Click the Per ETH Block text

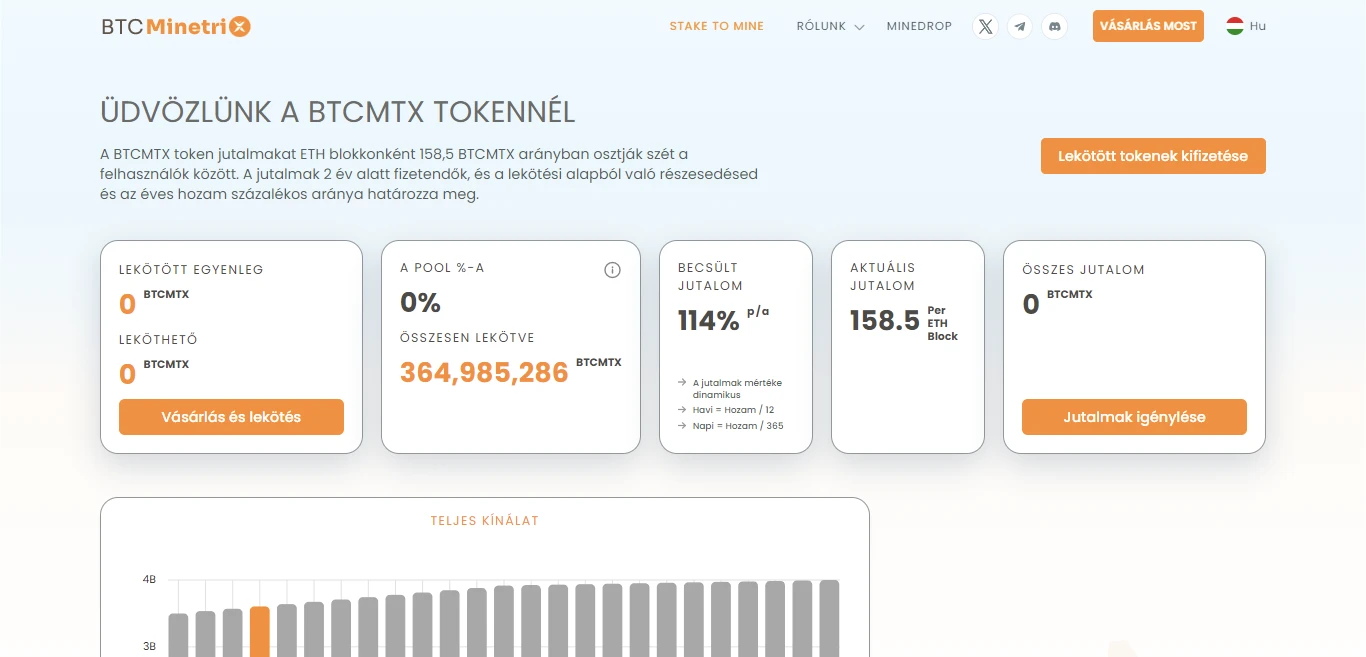pyautogui.click(x=942, y=323)
